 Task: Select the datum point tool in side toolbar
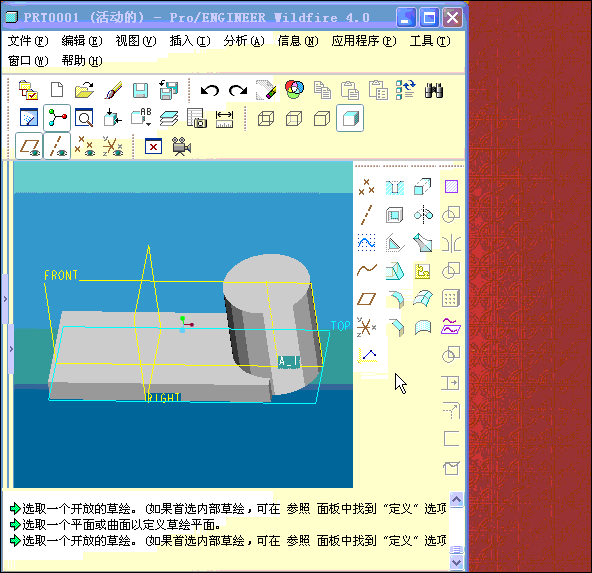click(x=366, y=187)
